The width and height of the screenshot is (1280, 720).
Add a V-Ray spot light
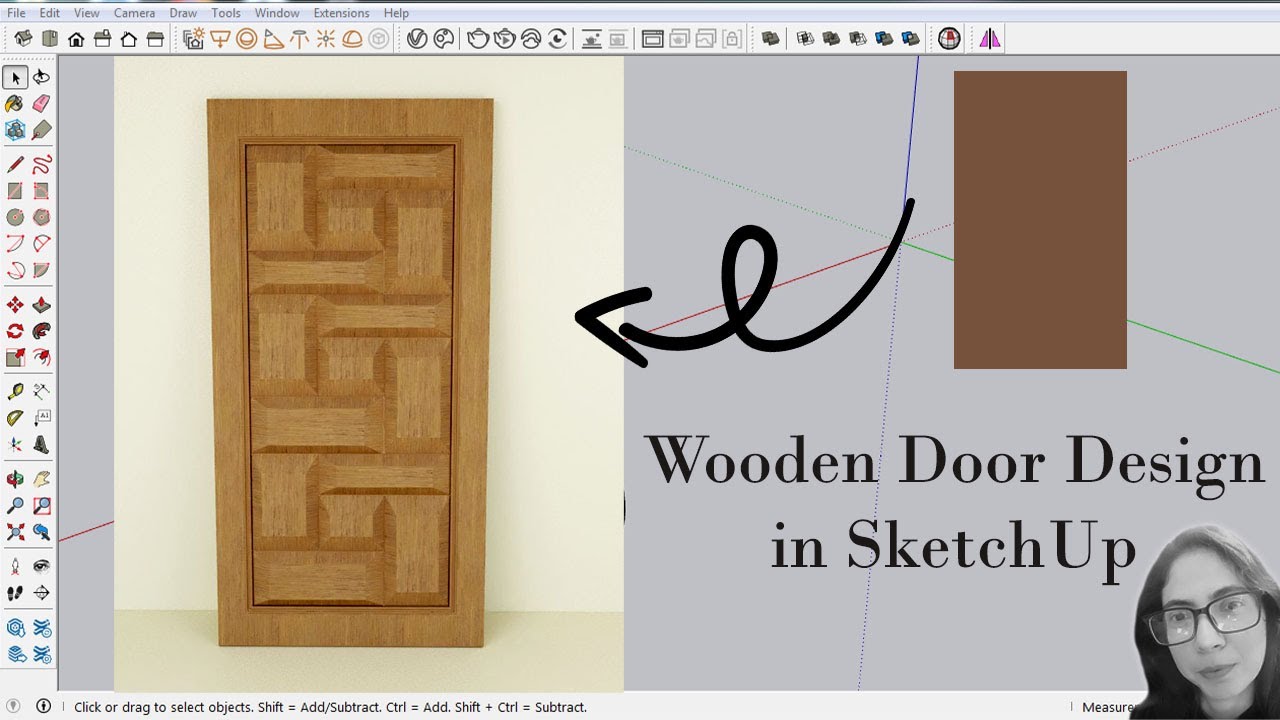click(x=273, y=39)
